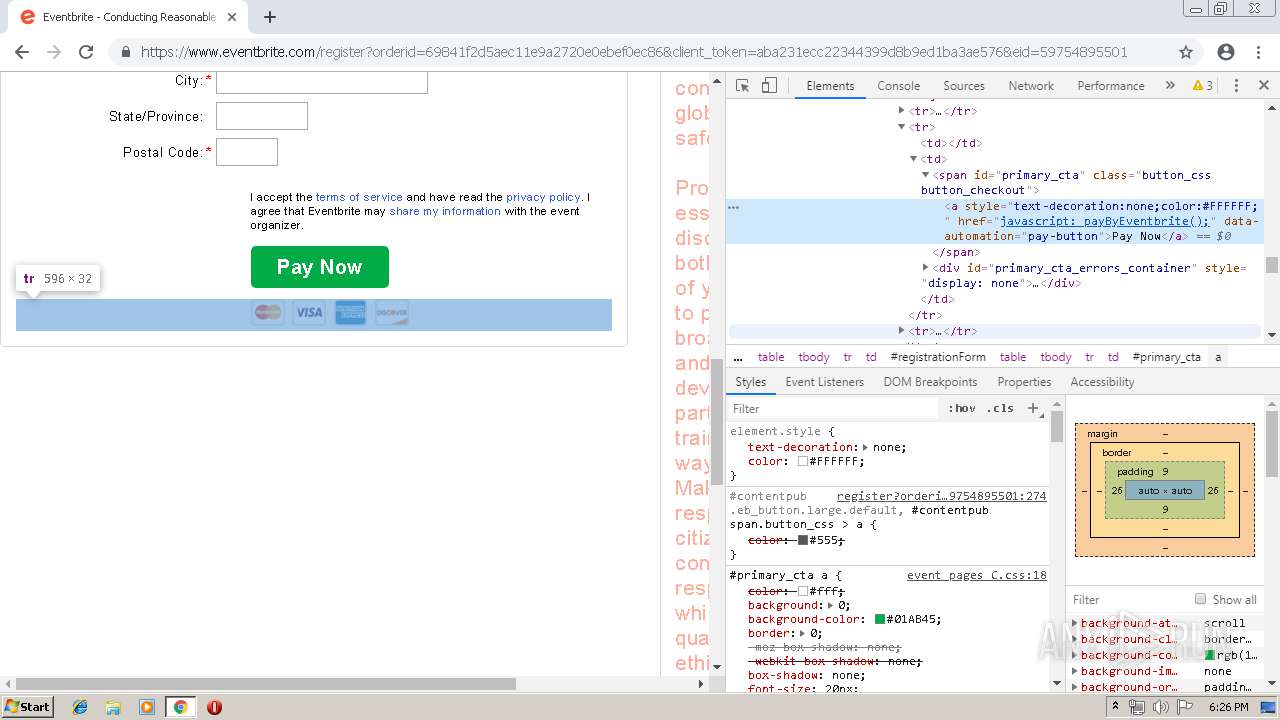Switch to the Sources tab
The width and height of the screenshot is (1280, 720).
click(x=964, y=86)
